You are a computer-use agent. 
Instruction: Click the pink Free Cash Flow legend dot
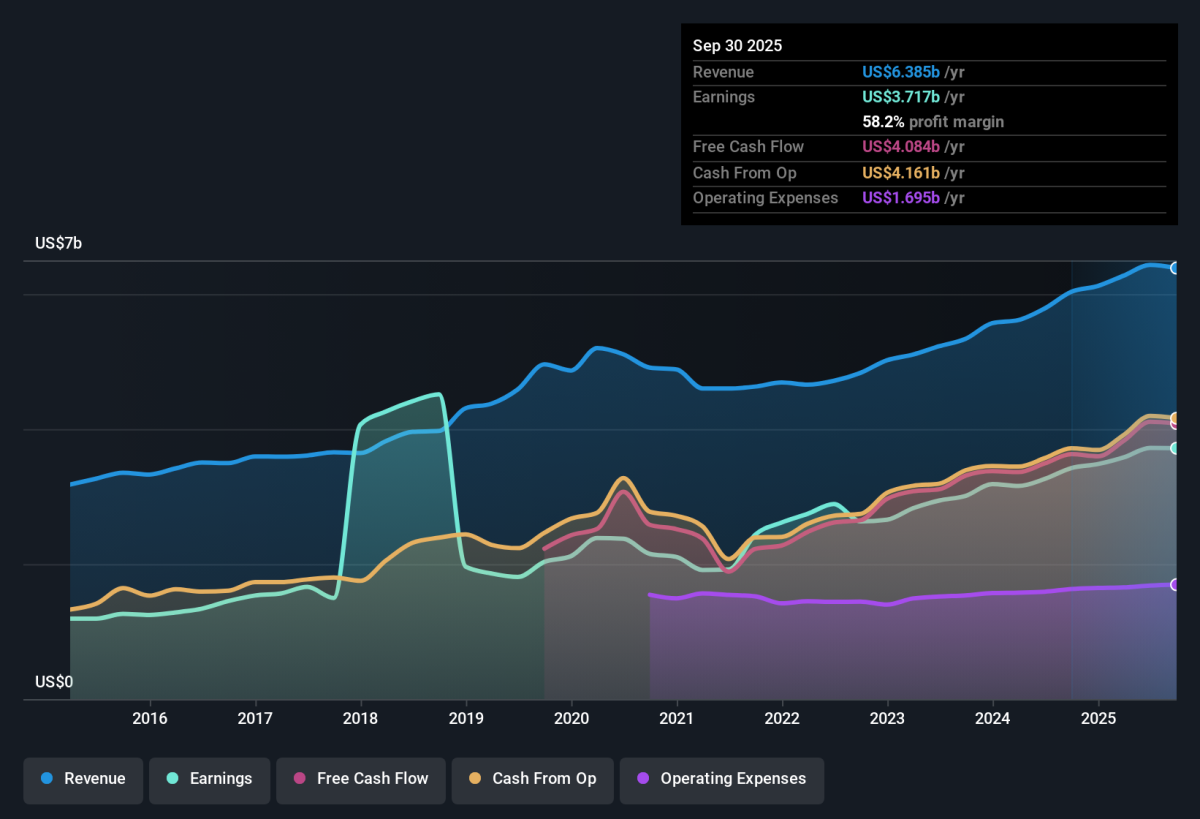[300, 779]
